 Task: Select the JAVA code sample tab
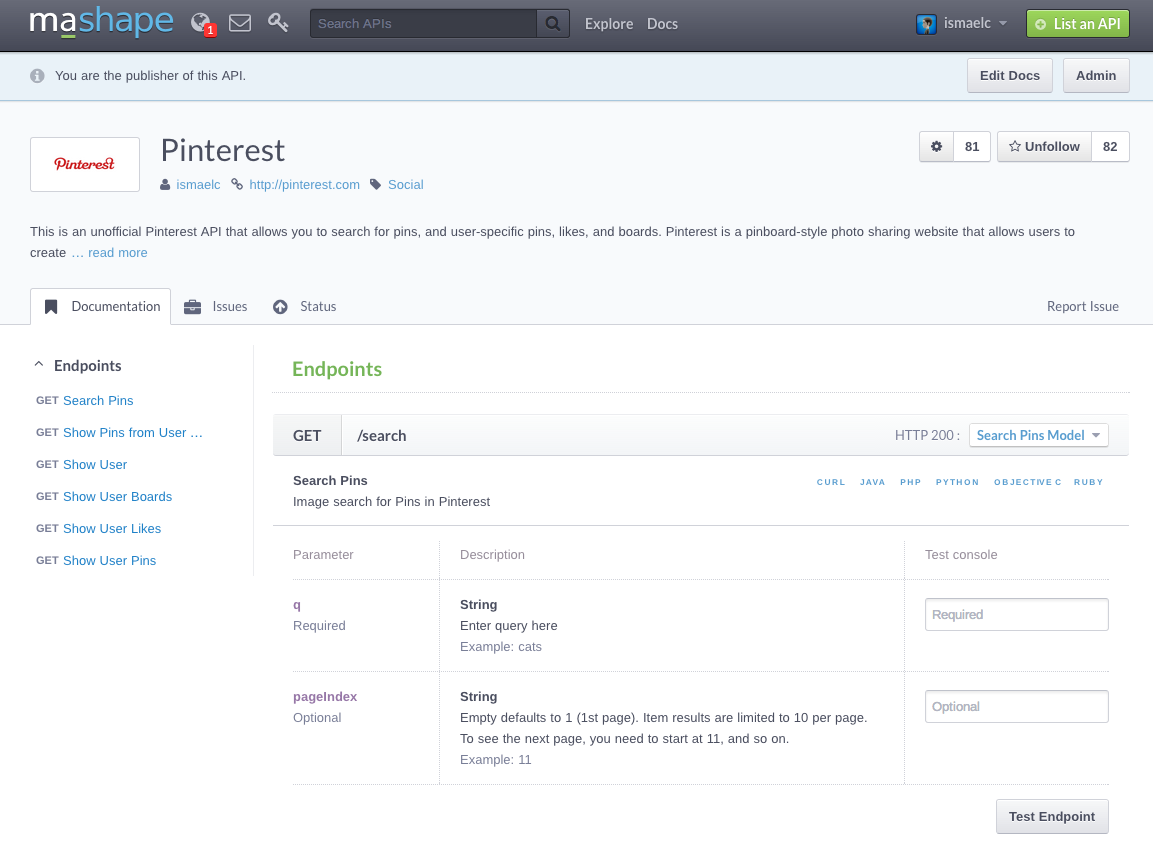tap(873, 483)
